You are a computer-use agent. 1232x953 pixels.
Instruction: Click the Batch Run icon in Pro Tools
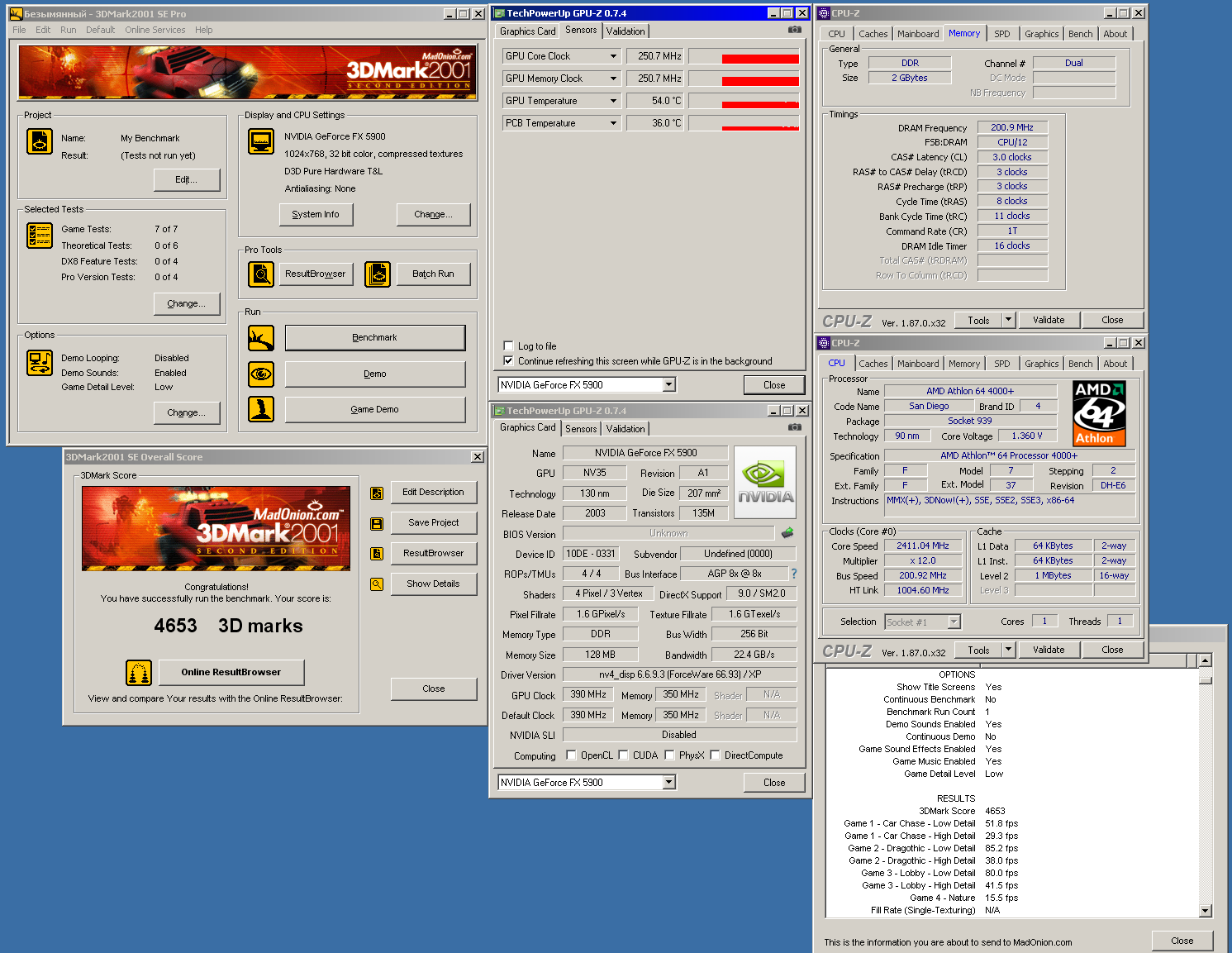378,274
